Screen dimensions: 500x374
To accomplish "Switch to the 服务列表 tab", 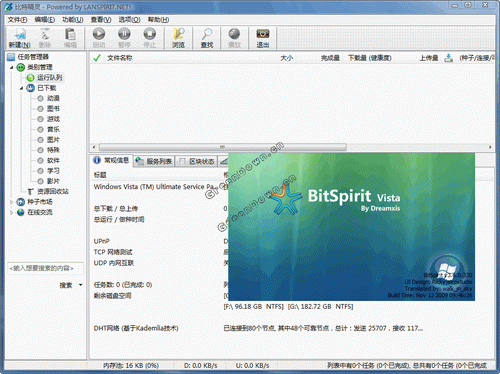I will (x=154, y=161).
